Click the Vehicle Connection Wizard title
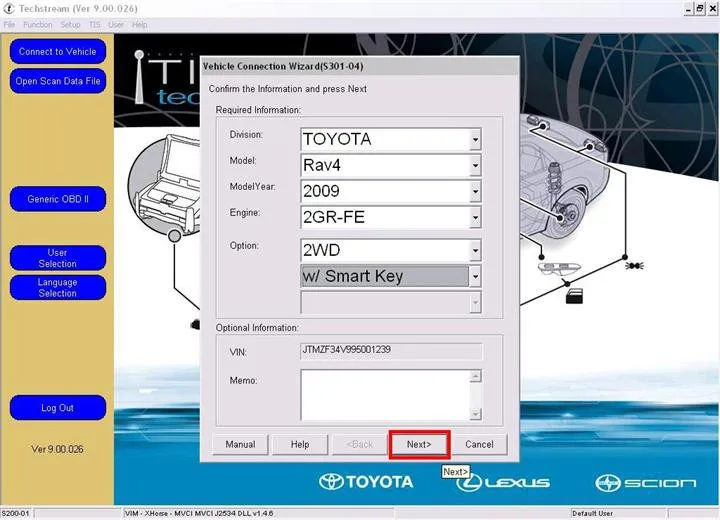Screen dimensions: 720x520 click(x=283, y=66)
